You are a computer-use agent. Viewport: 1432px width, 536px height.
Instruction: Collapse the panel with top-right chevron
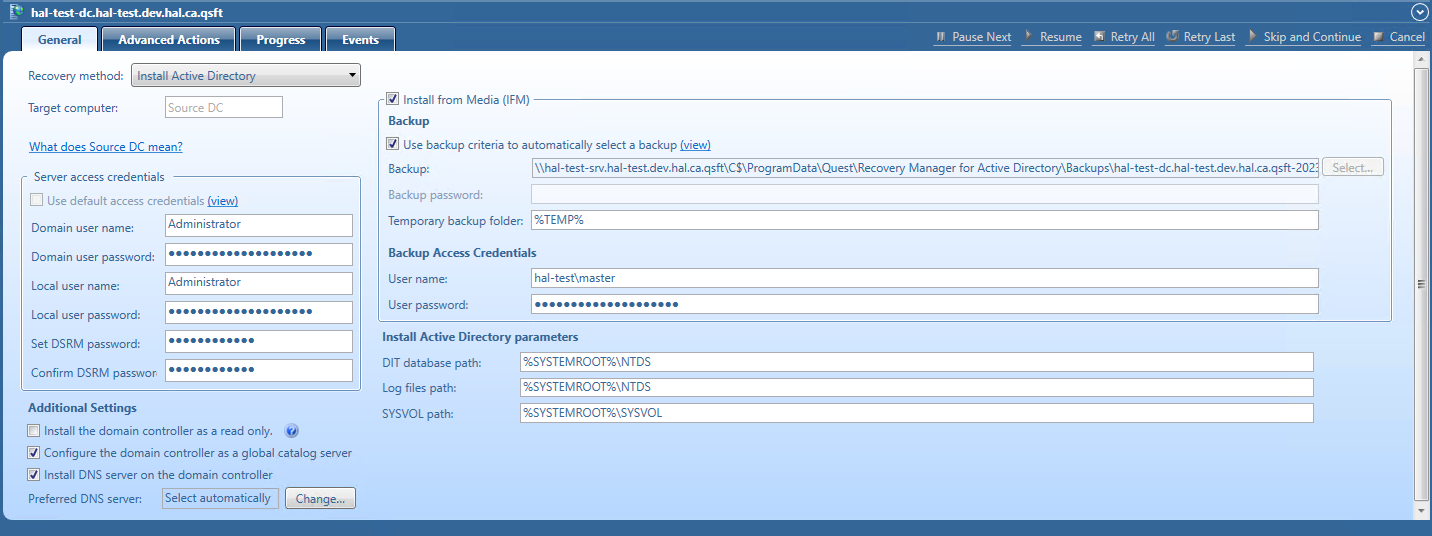click(x=1418, y=12)
